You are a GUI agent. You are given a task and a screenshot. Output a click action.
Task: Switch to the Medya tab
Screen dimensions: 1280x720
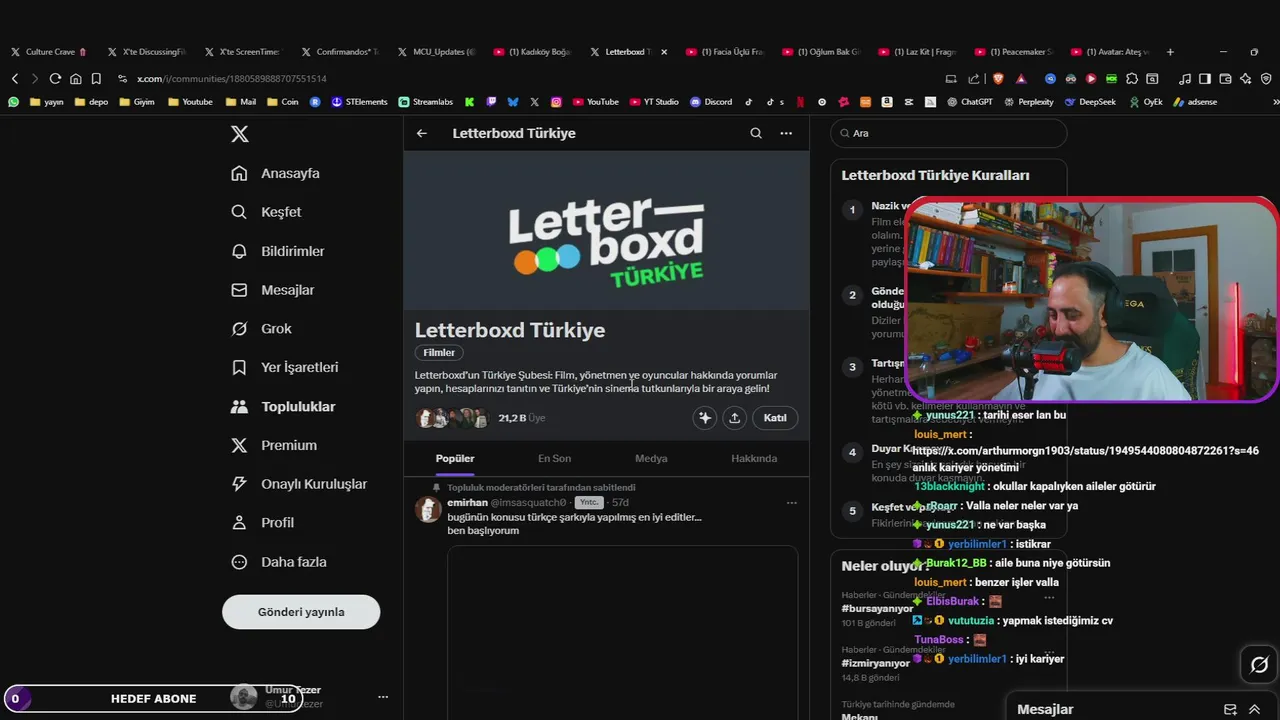click(651, 458)
